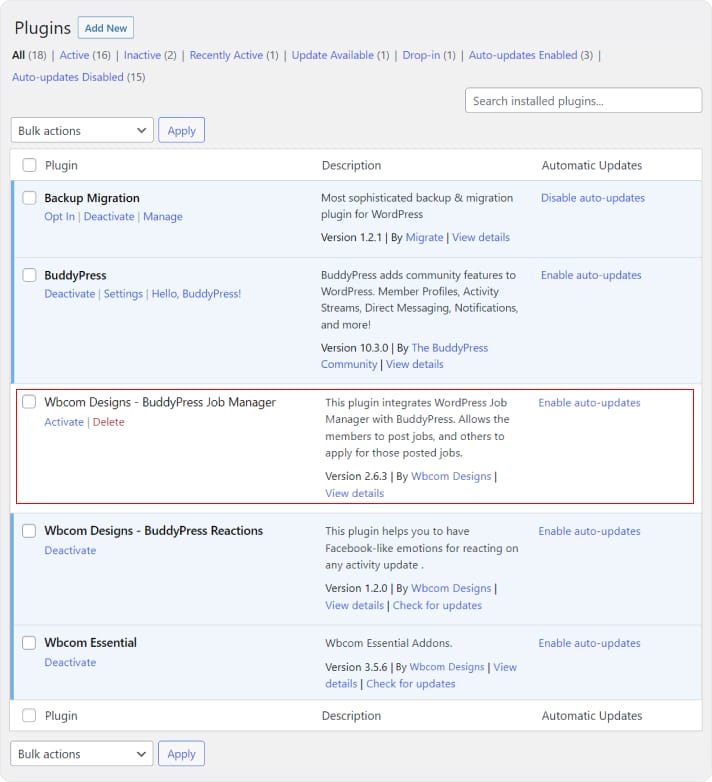The height and width of the screenshot is (782, 712).
Task: Disable auto-updates for Backup Migration
Action: point(592,198)
